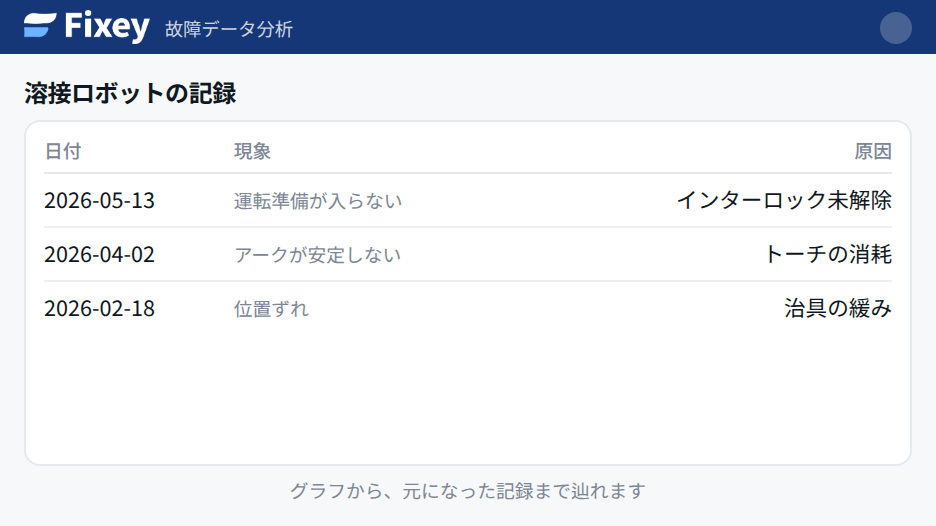The width and height of the screenshot is (936, 526).
Task: Open the 2026-02-18 record row
Action: click(468, 309)
